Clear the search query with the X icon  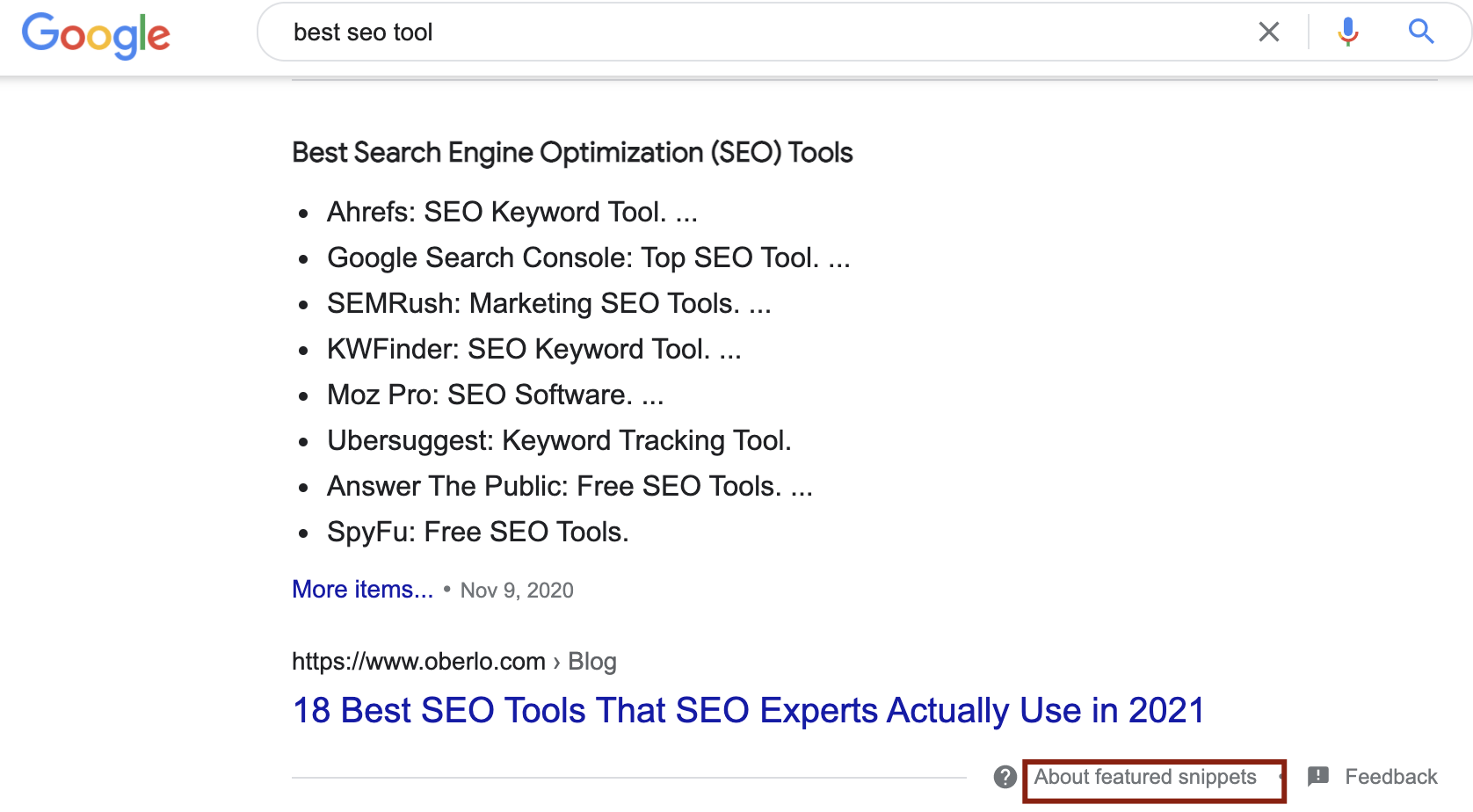pos(1268,32)
